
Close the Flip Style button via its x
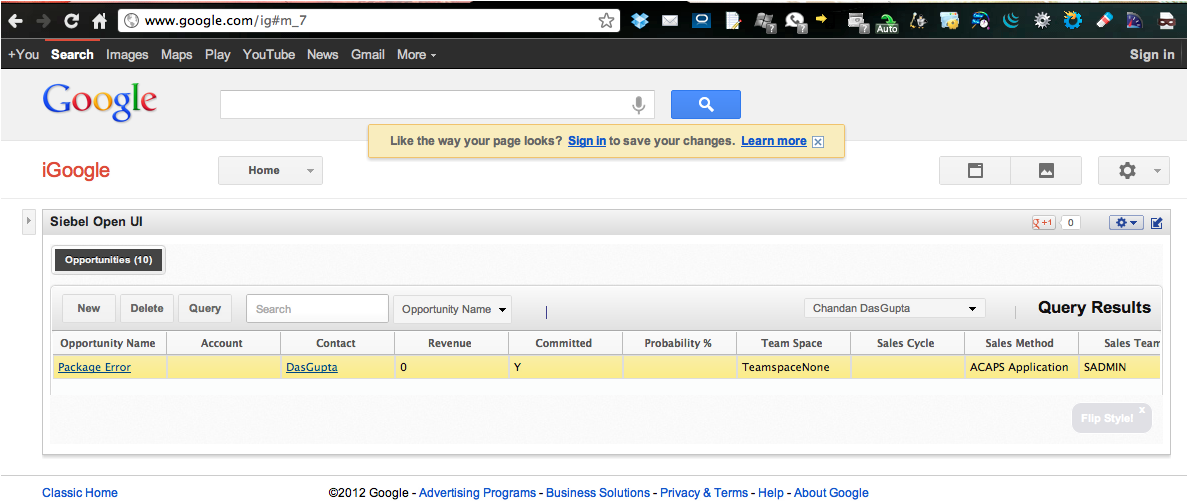(x=1142, y=410)
